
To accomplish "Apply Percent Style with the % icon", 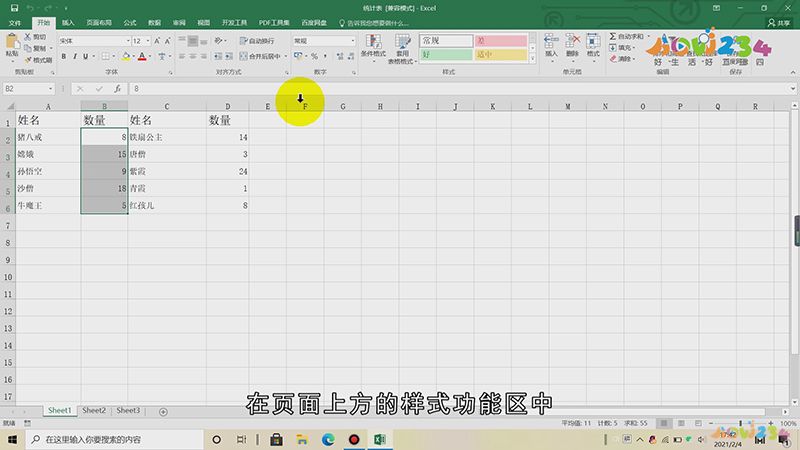I will pyautogui.click(x=314, y=56).
